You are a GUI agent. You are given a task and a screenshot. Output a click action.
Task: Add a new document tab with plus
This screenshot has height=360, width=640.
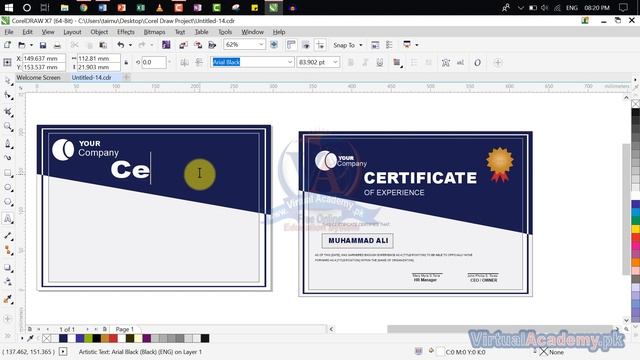[x=127, y=77]
